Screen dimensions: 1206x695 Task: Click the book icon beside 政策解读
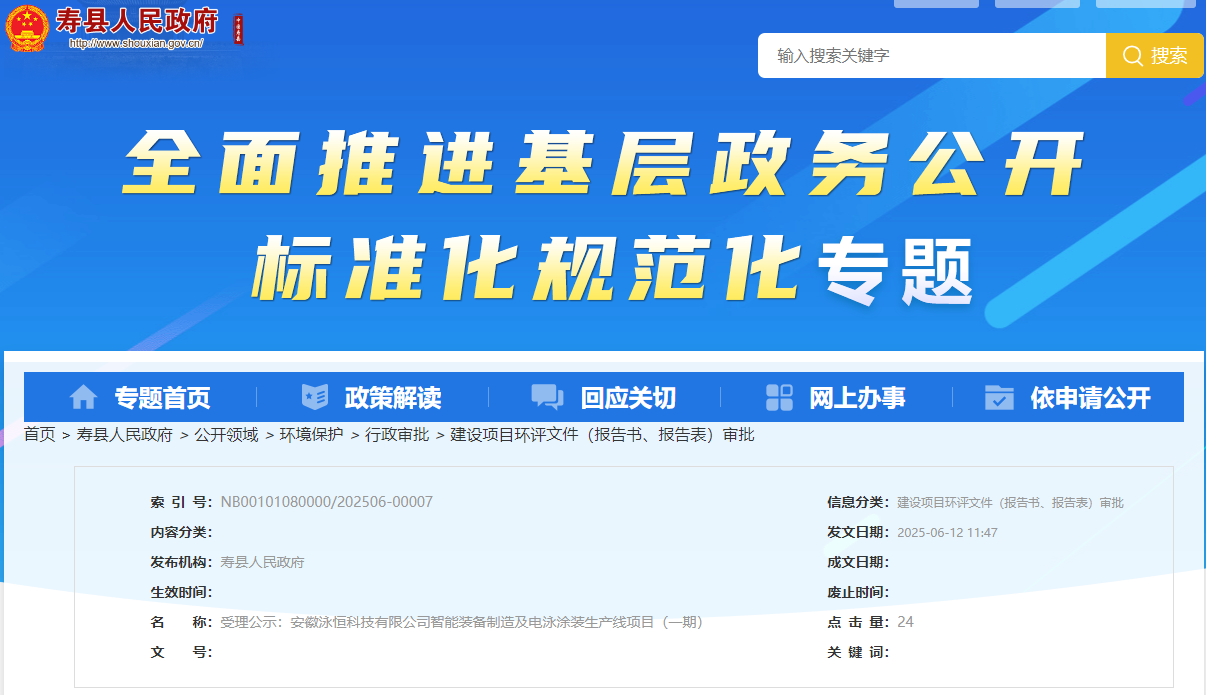314,397
